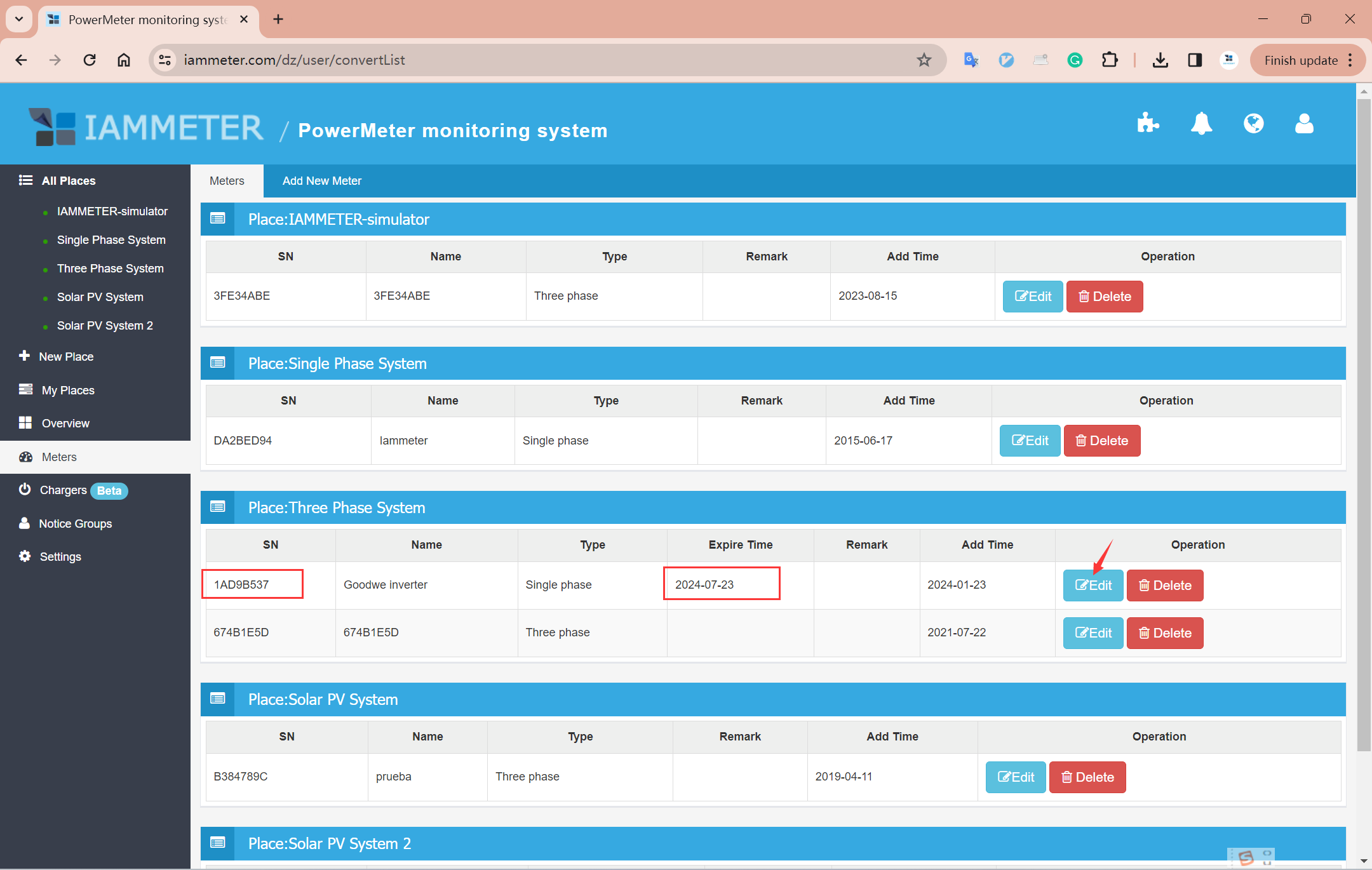Open the Chrome downloads icon
The image size is (1372, 870).
[x=1160, y=60]
